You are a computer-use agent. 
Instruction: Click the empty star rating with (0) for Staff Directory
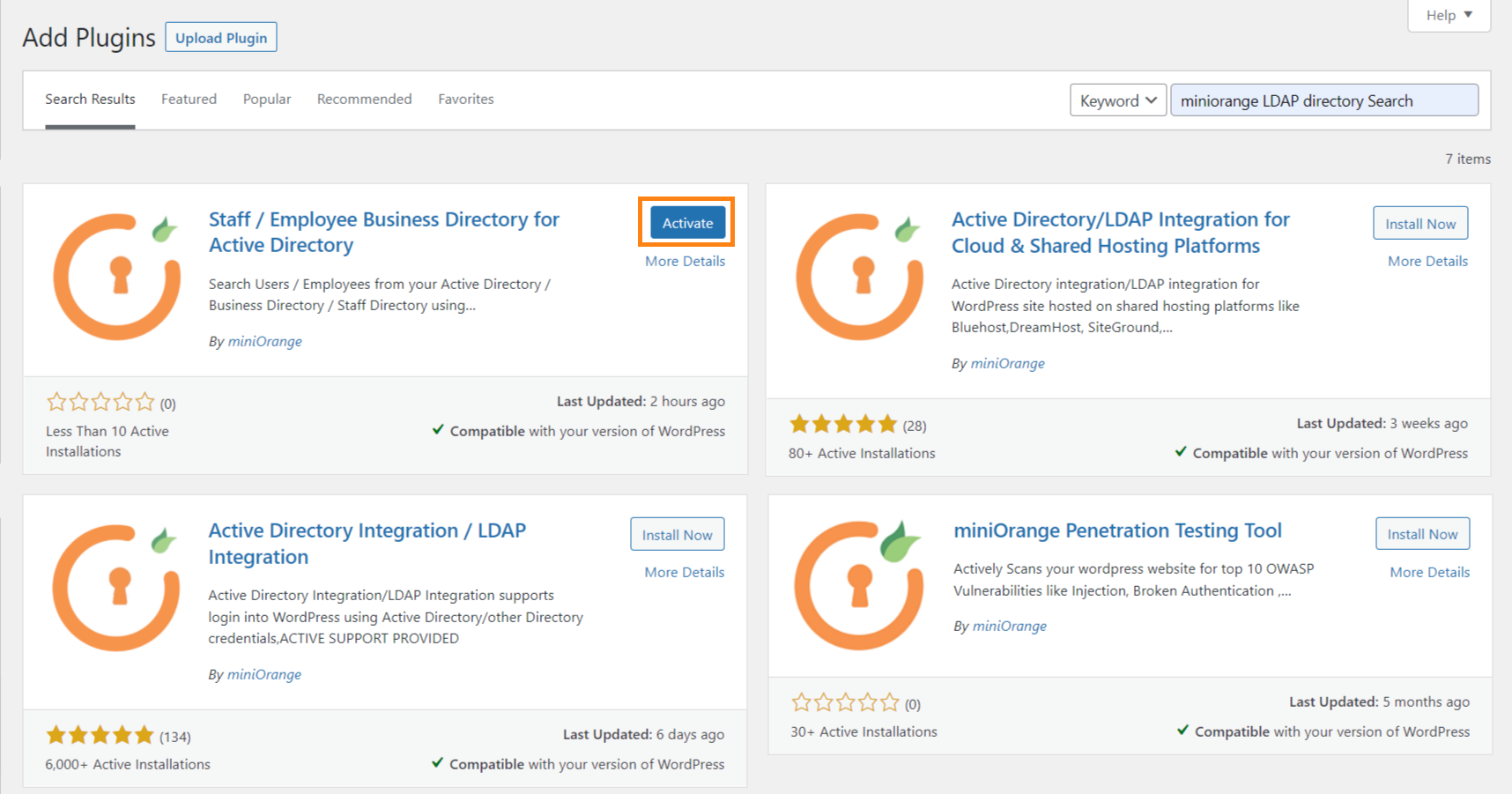111,403
